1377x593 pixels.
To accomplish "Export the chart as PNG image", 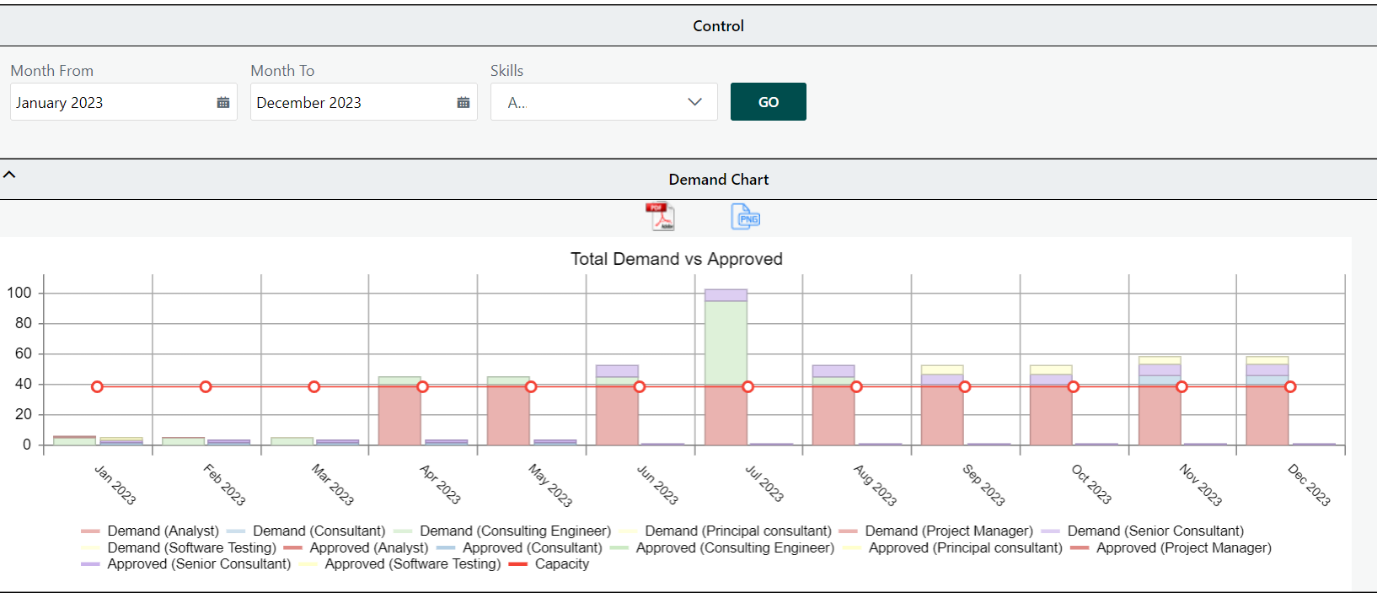I will click(x=745, y=216).
